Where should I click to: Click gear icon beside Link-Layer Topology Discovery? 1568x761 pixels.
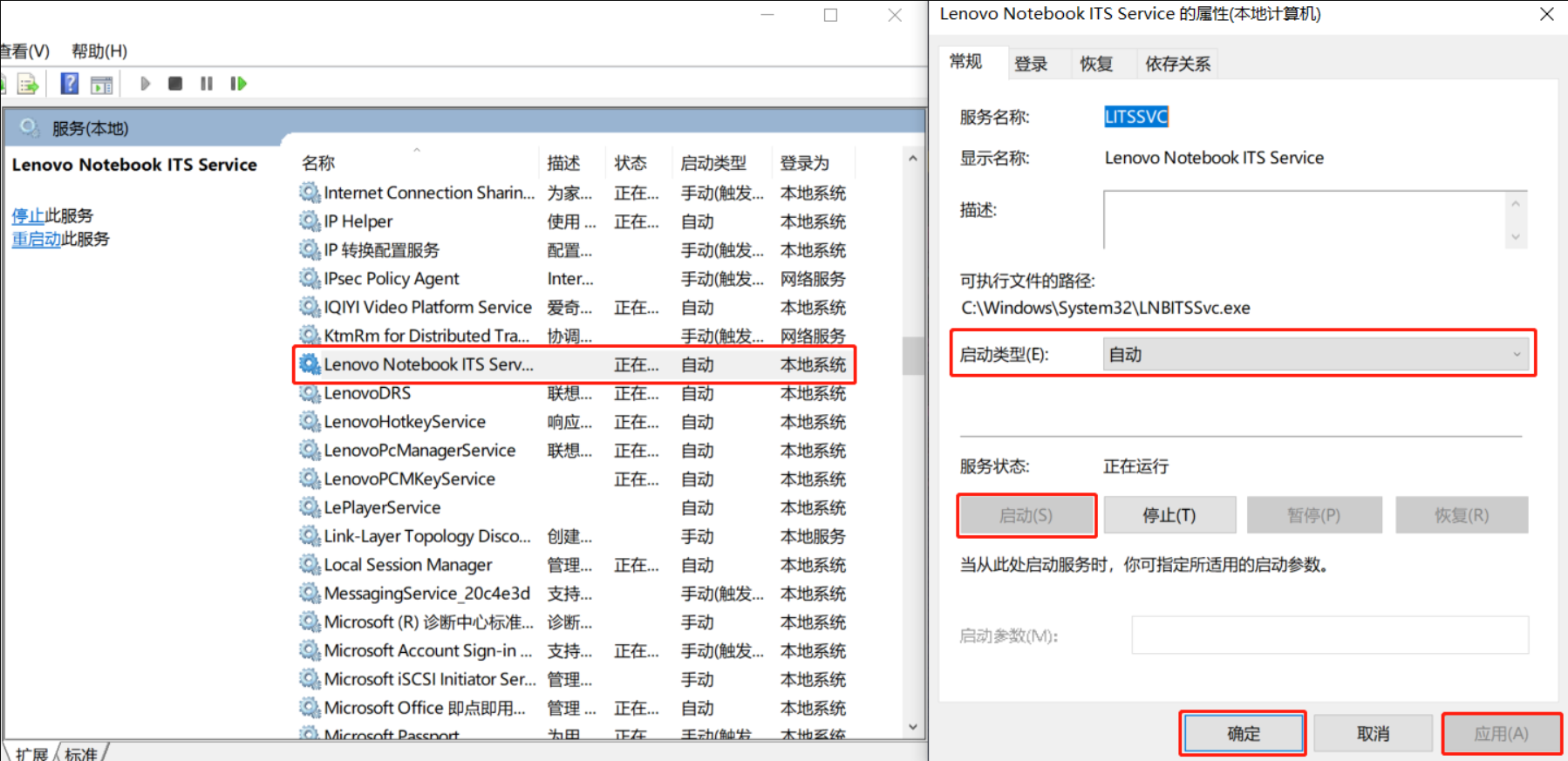pyautogui.click(x=310, y=536)
